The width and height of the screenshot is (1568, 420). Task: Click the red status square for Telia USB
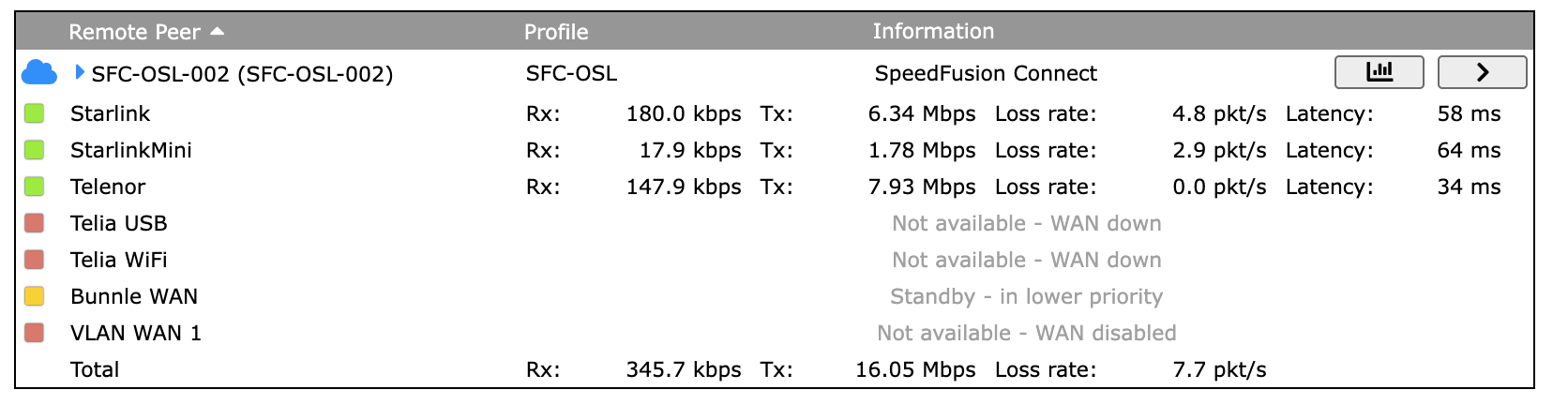coord(35,223)
